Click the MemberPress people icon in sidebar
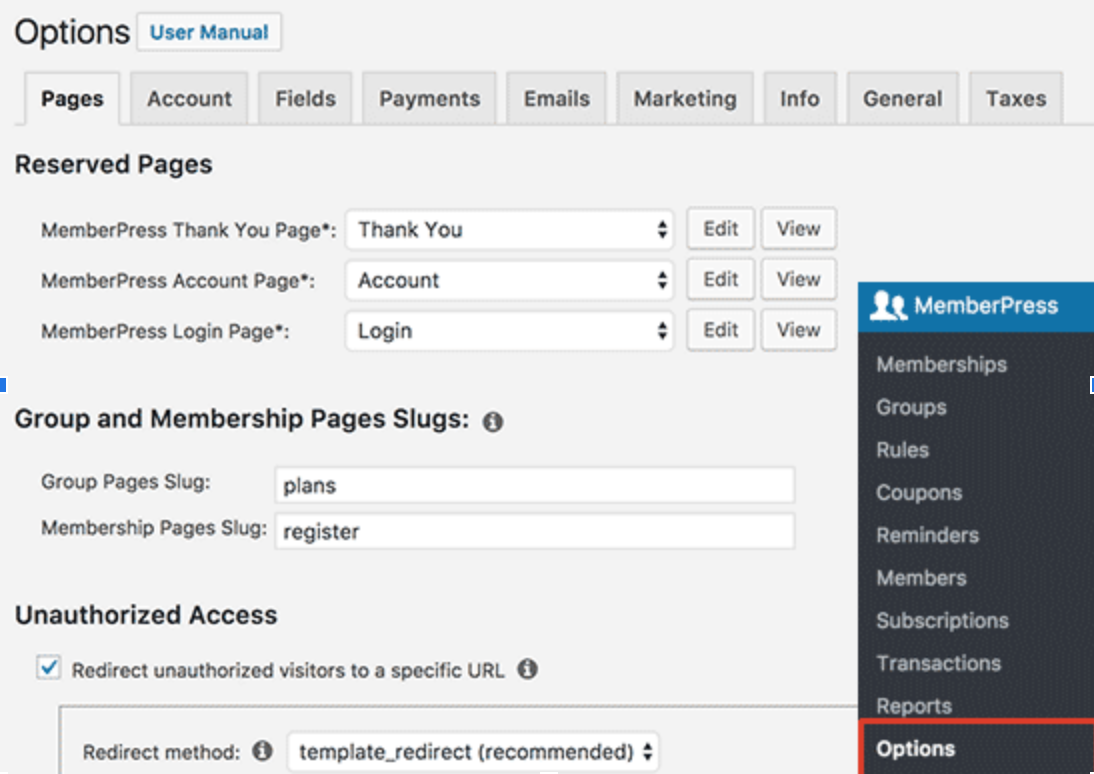 coord(887,306)
